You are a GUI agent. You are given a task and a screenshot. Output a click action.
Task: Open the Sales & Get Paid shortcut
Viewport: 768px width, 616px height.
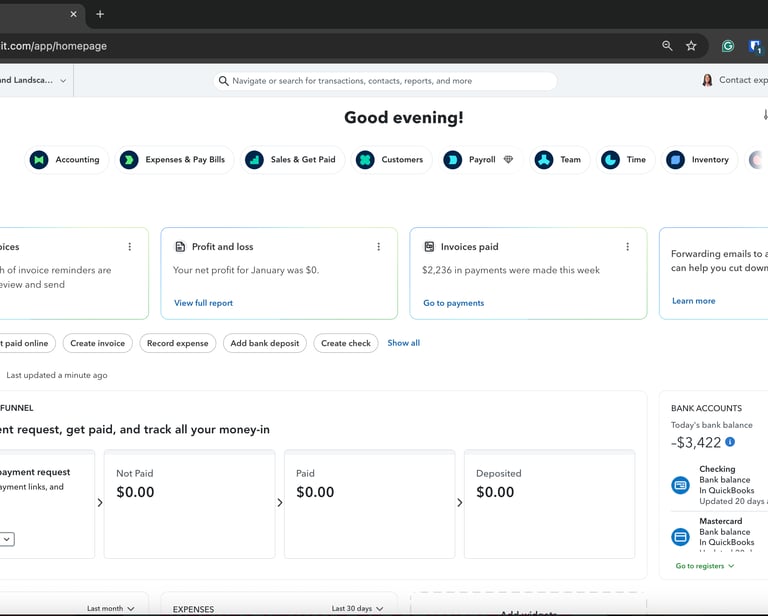[292, 160]
